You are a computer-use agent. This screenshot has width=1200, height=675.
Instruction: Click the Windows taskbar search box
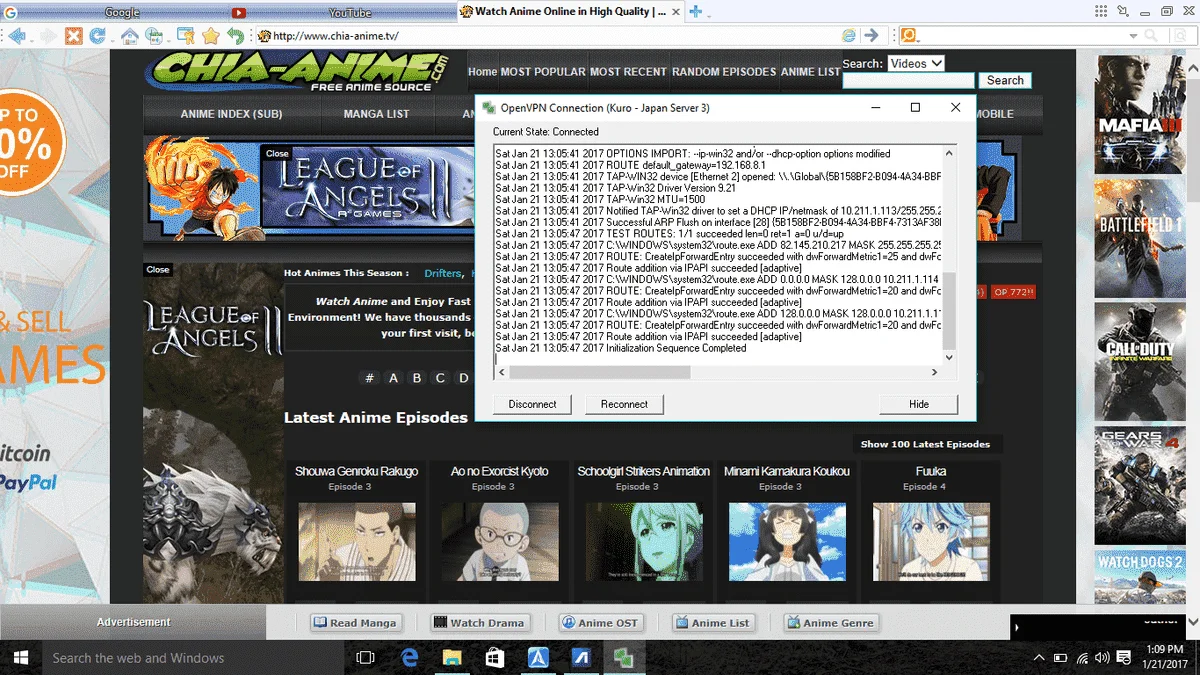pos(193,658)
